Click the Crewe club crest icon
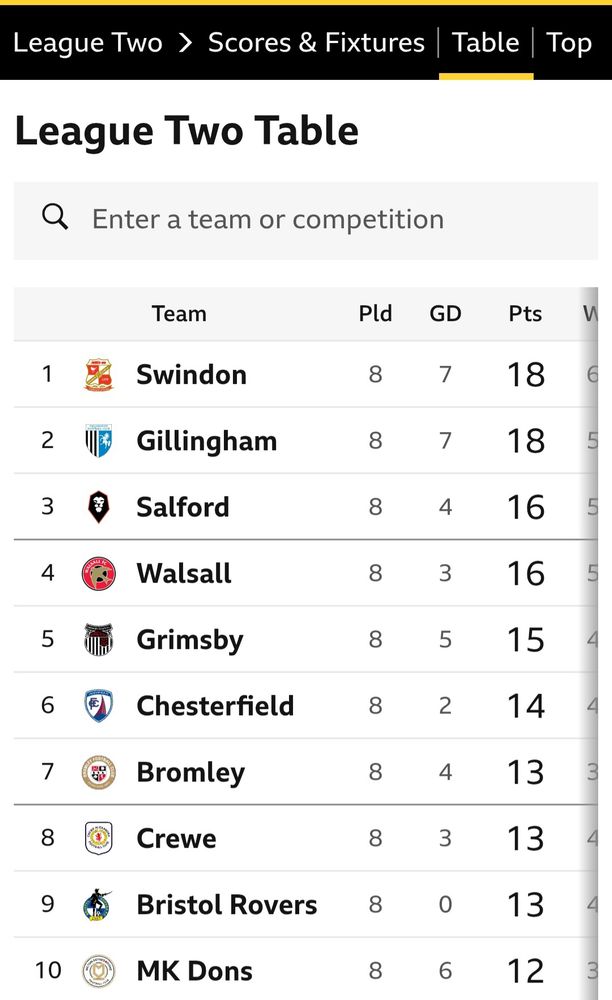612x1000 pixels. pos(99,838)
